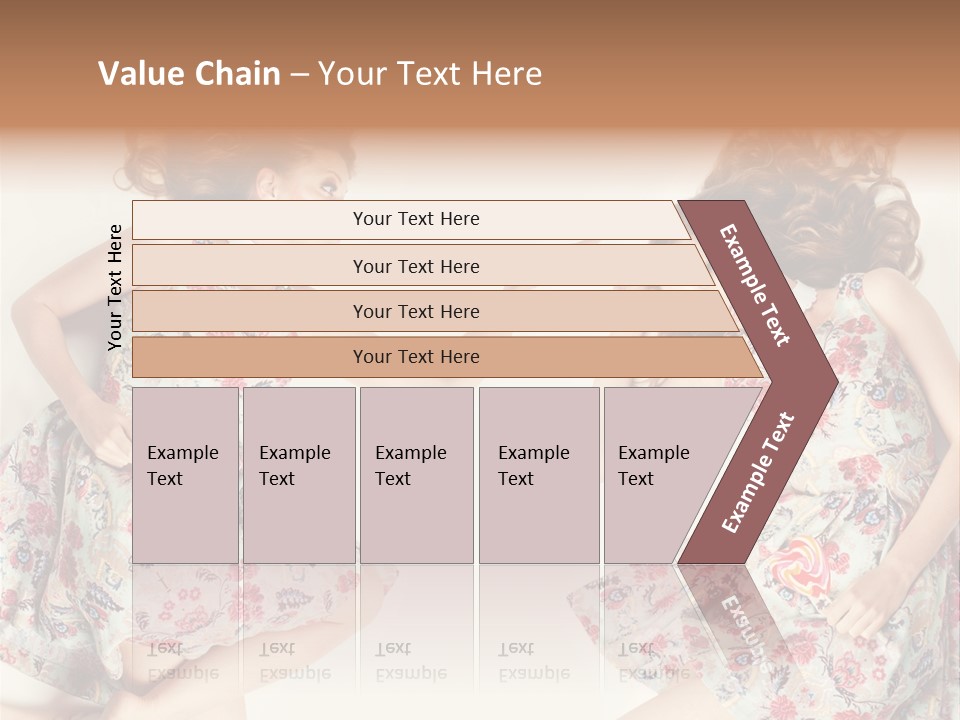Select the second "Example Text" box from left
The height and width of the screenshot is (720, 960).
[x=298, y=475]
